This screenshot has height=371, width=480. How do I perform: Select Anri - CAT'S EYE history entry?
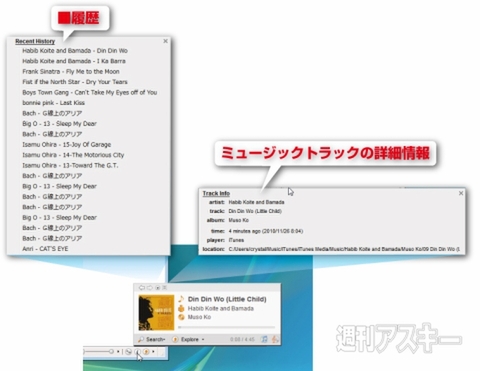[x=45, y=249]
